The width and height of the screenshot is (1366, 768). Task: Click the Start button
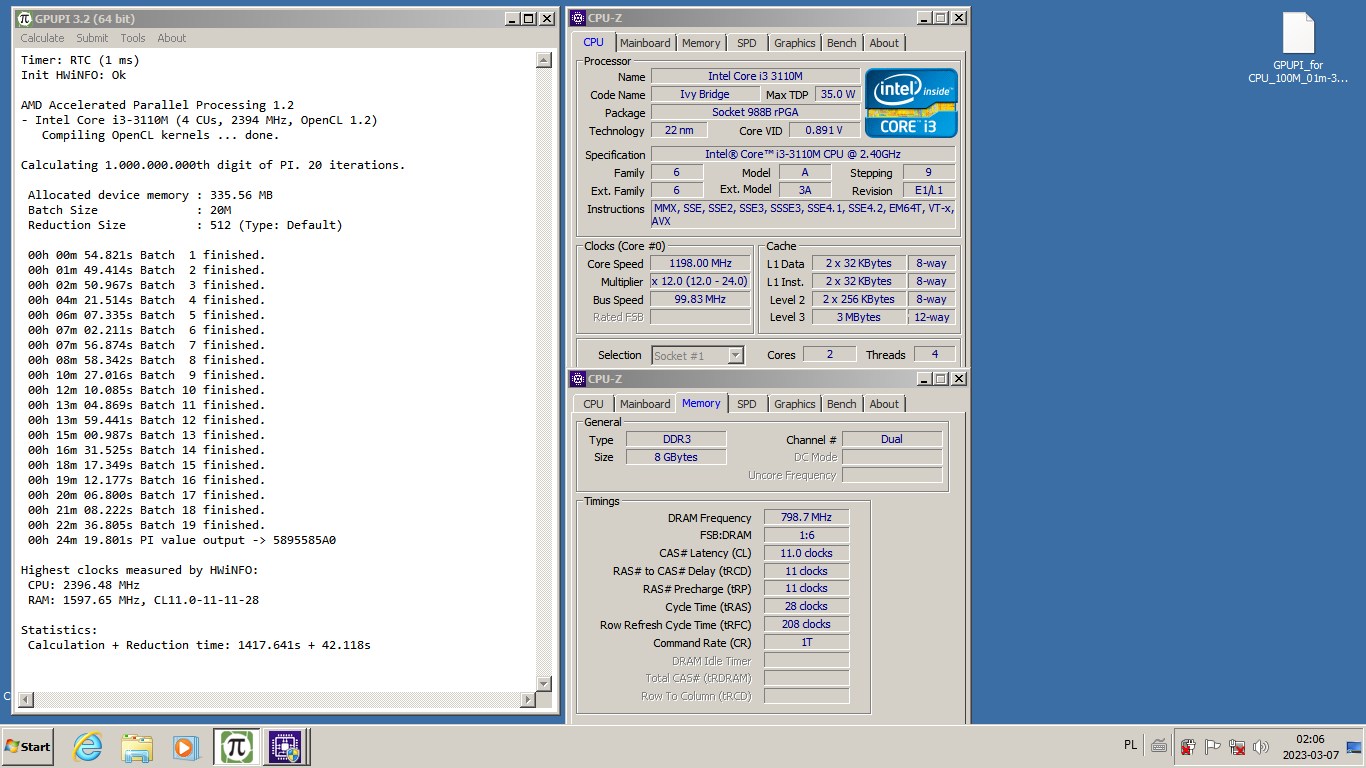point(28,746)
